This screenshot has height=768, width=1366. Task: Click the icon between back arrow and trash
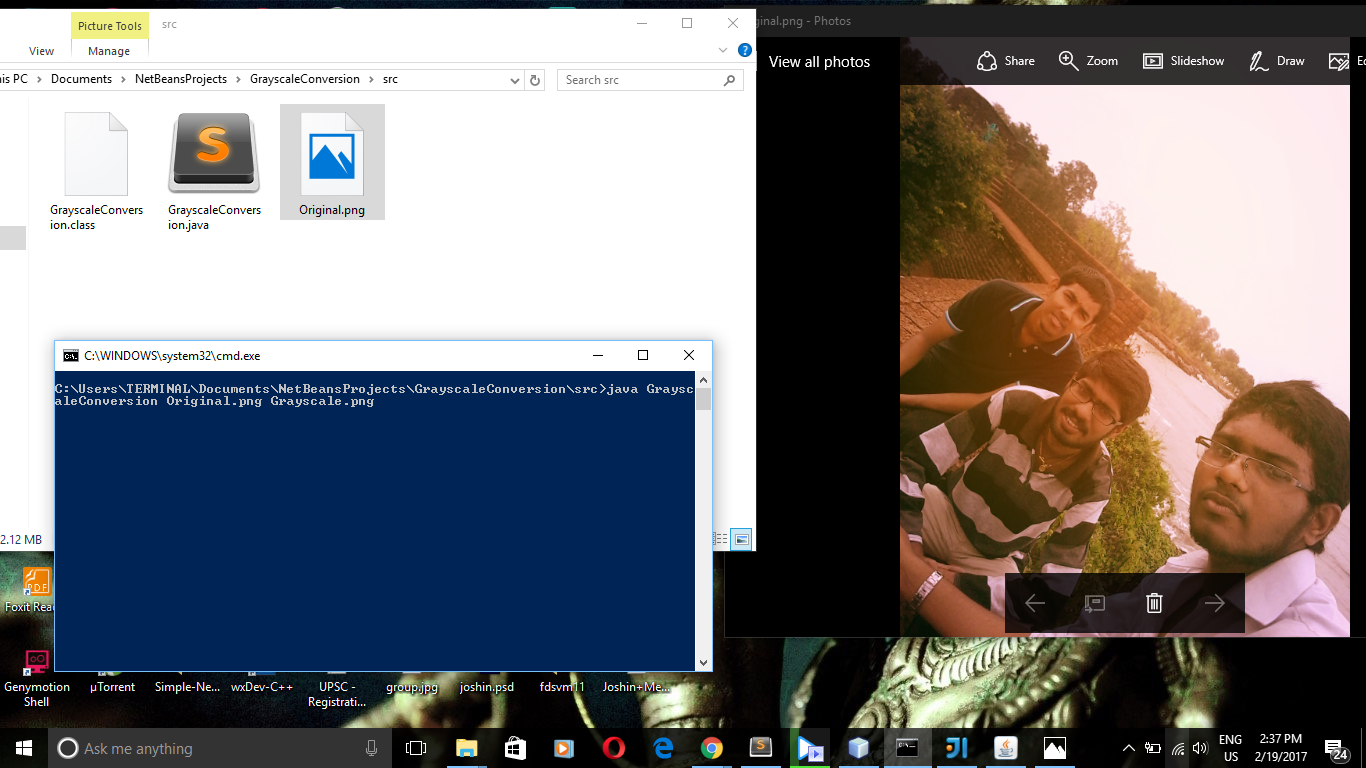[1095, 603]
